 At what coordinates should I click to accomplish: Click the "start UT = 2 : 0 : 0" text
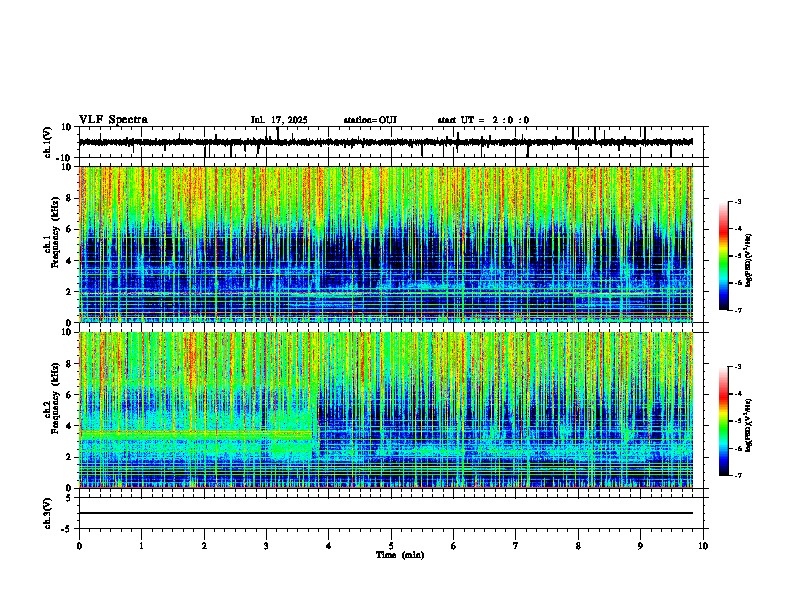483,120
